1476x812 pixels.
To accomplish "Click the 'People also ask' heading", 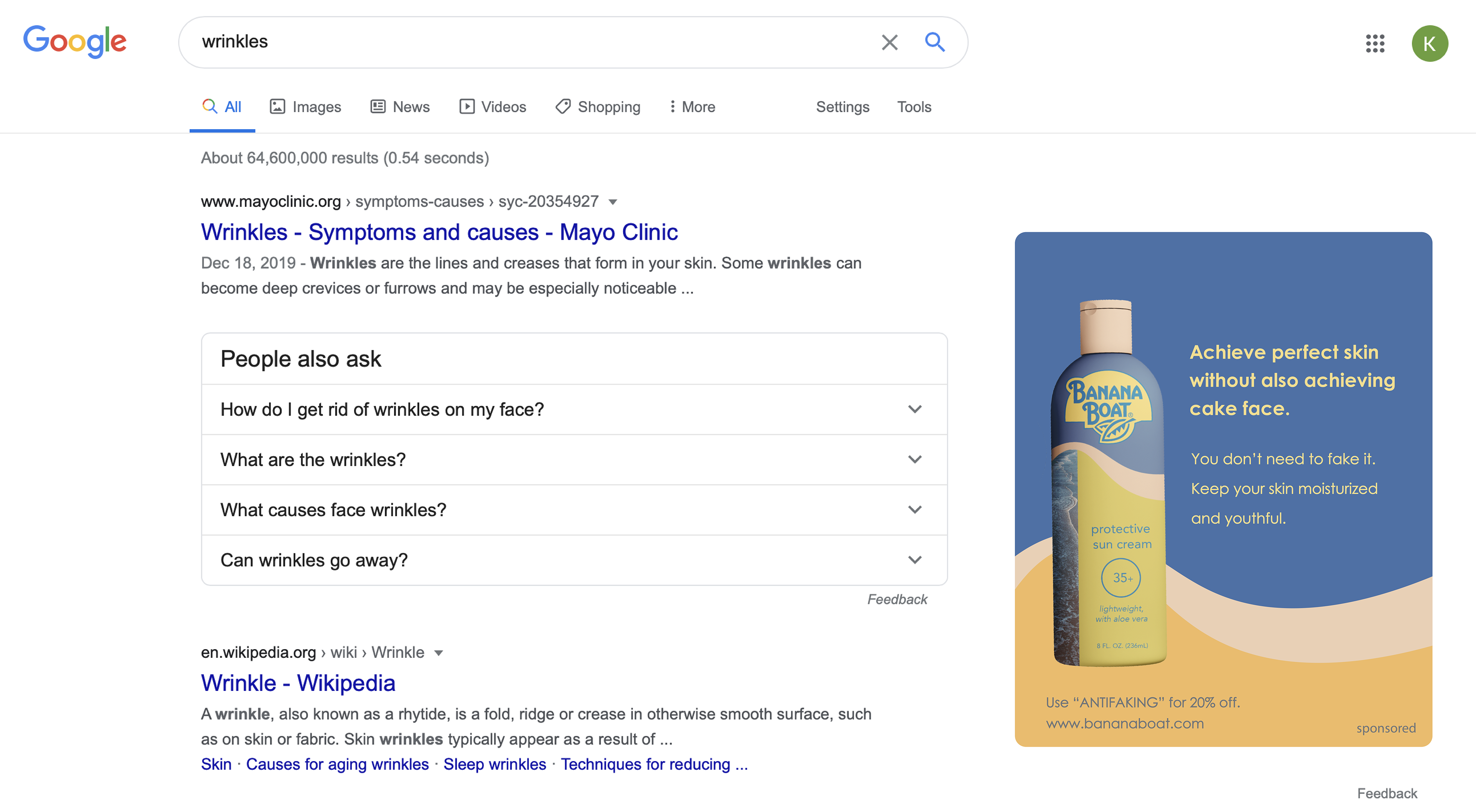I will click(x=301, y=359).
